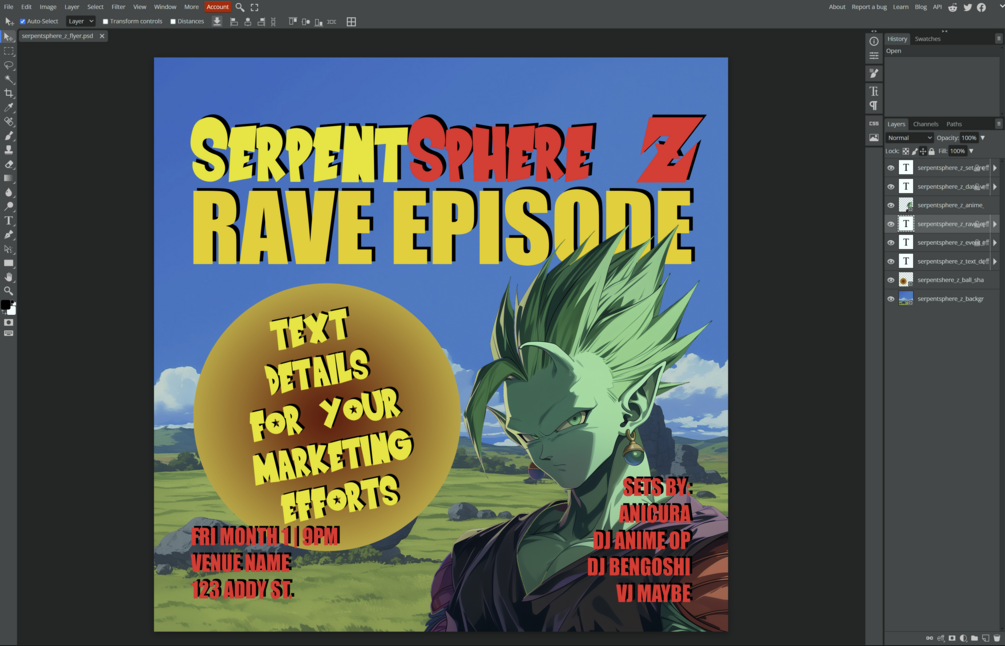This screenshot has height=646, width=1005.
Task: Select the Eraser tool
Action: [8, 164]
